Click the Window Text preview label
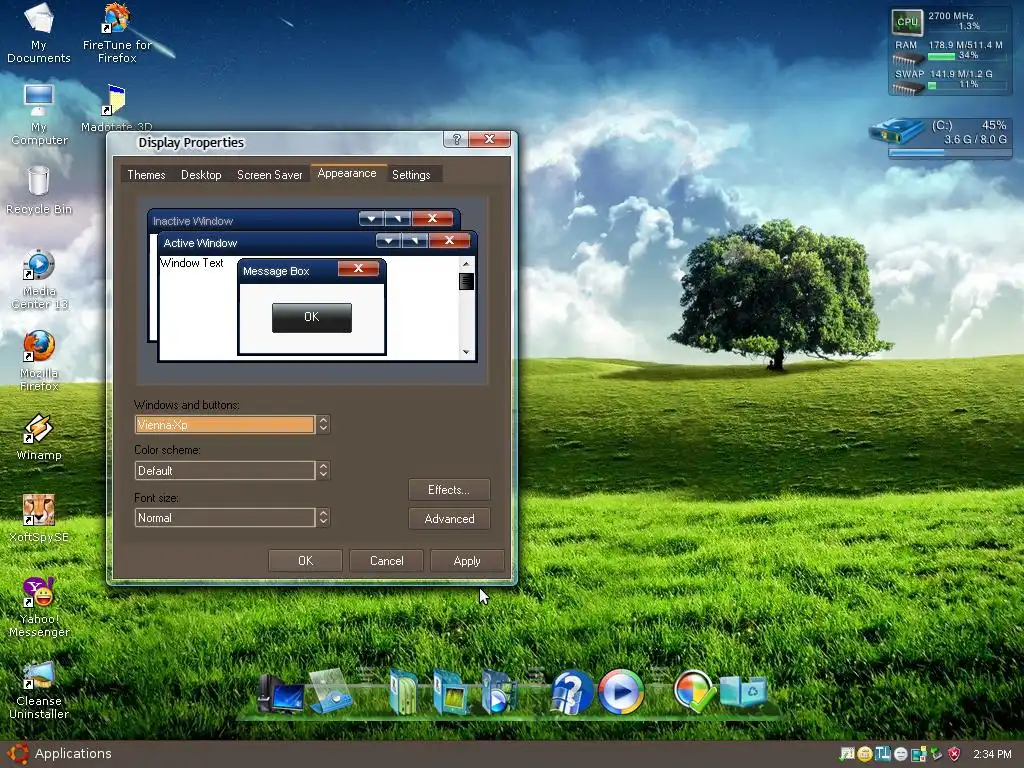Viewport: 1024px width, 768px height. pyautogui.click(x=192, y=263)
